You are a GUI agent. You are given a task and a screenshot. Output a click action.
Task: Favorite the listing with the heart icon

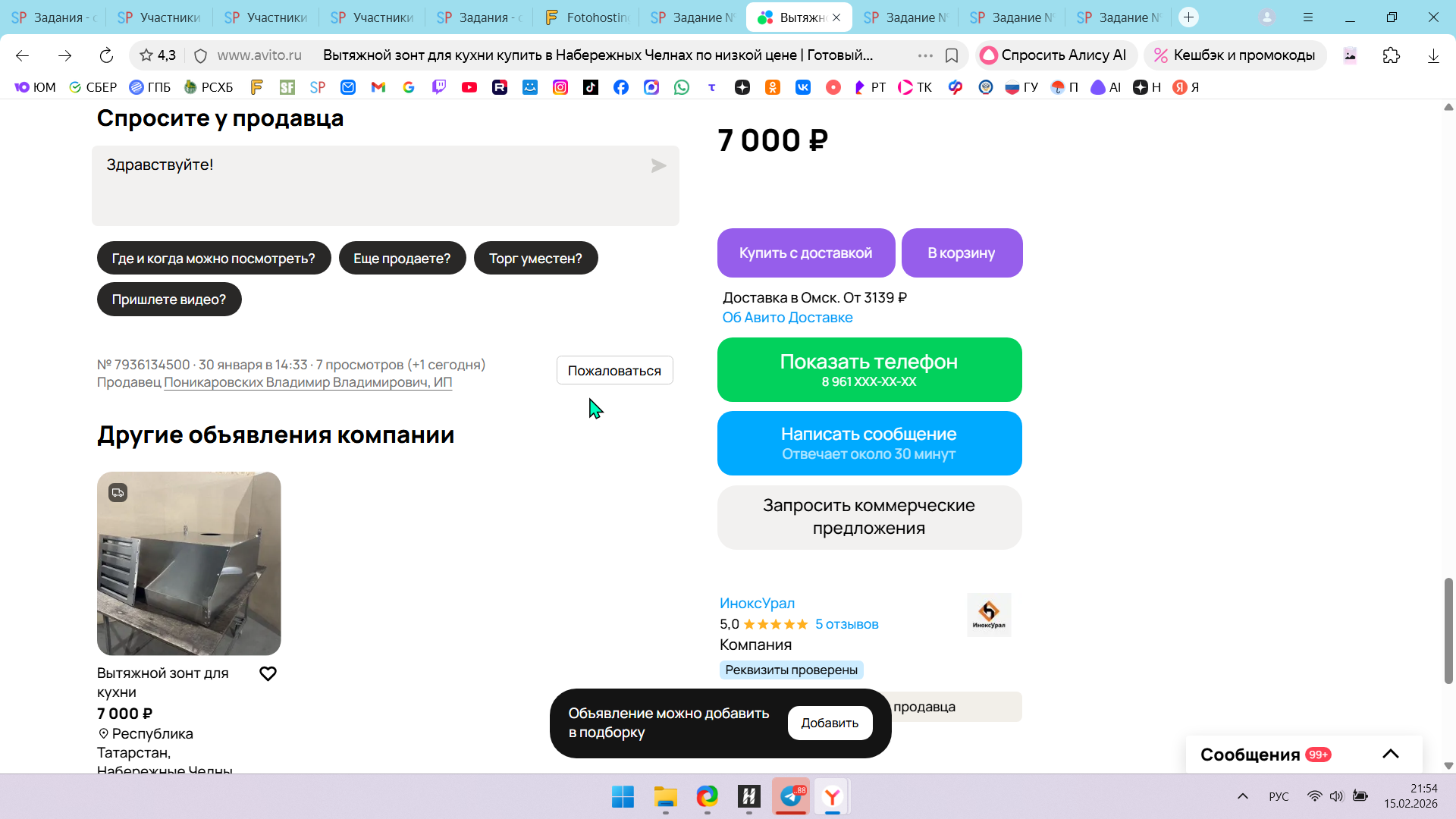pos(268,673)
